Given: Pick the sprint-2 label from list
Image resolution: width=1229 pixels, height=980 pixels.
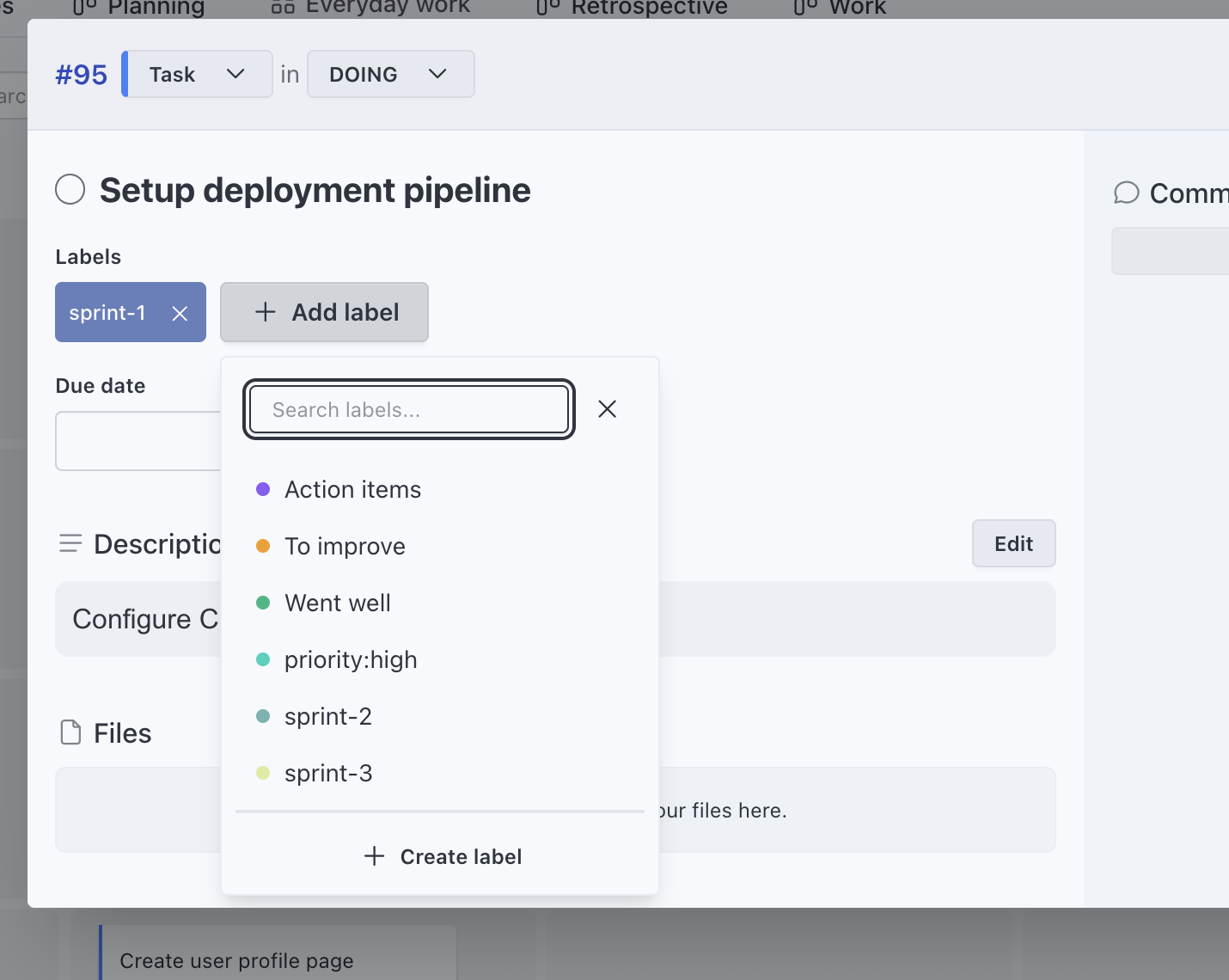Looking at the screenshot, I should coord(328,717).
